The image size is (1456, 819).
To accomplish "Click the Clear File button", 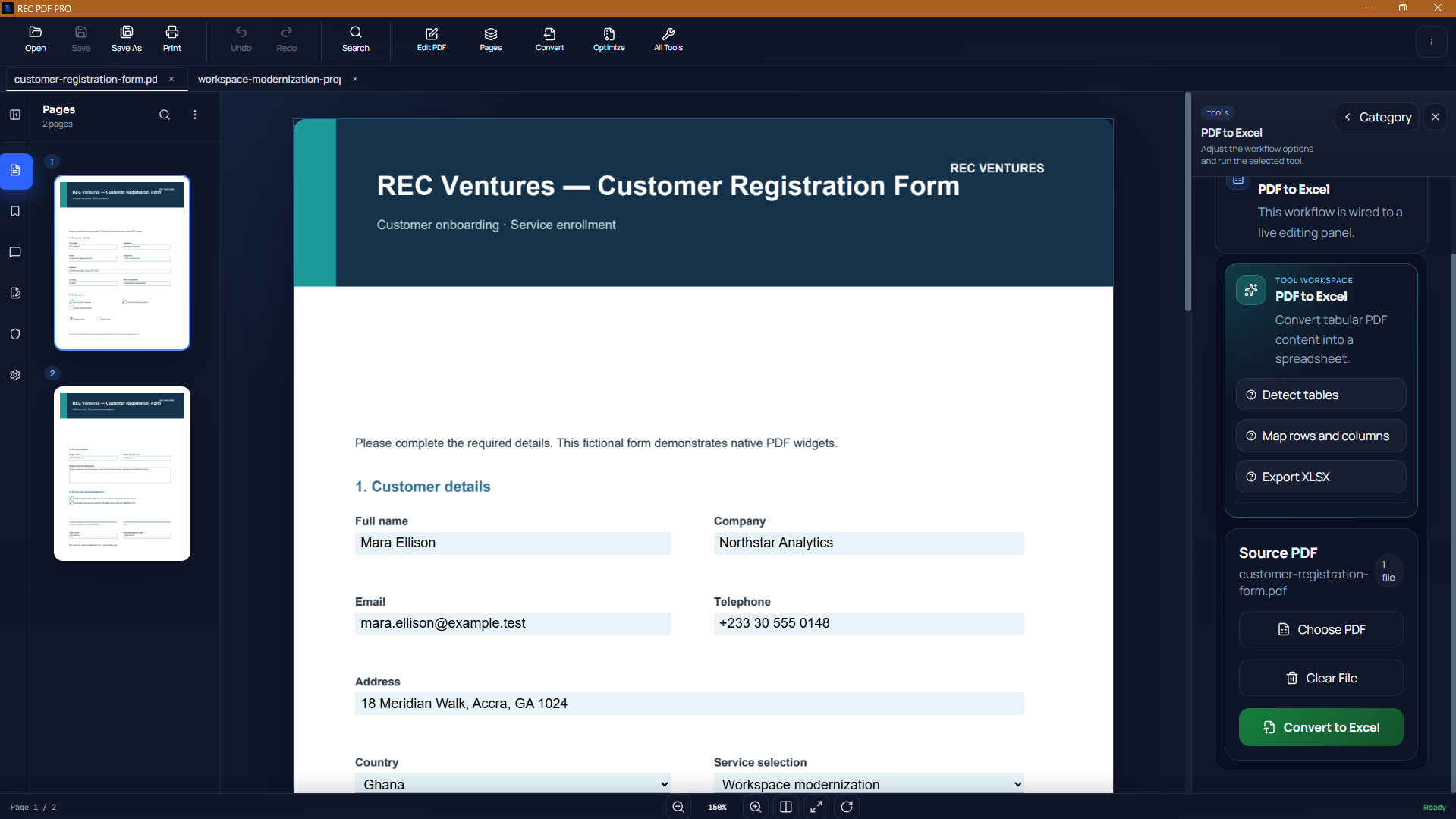I will [1321, 678].
